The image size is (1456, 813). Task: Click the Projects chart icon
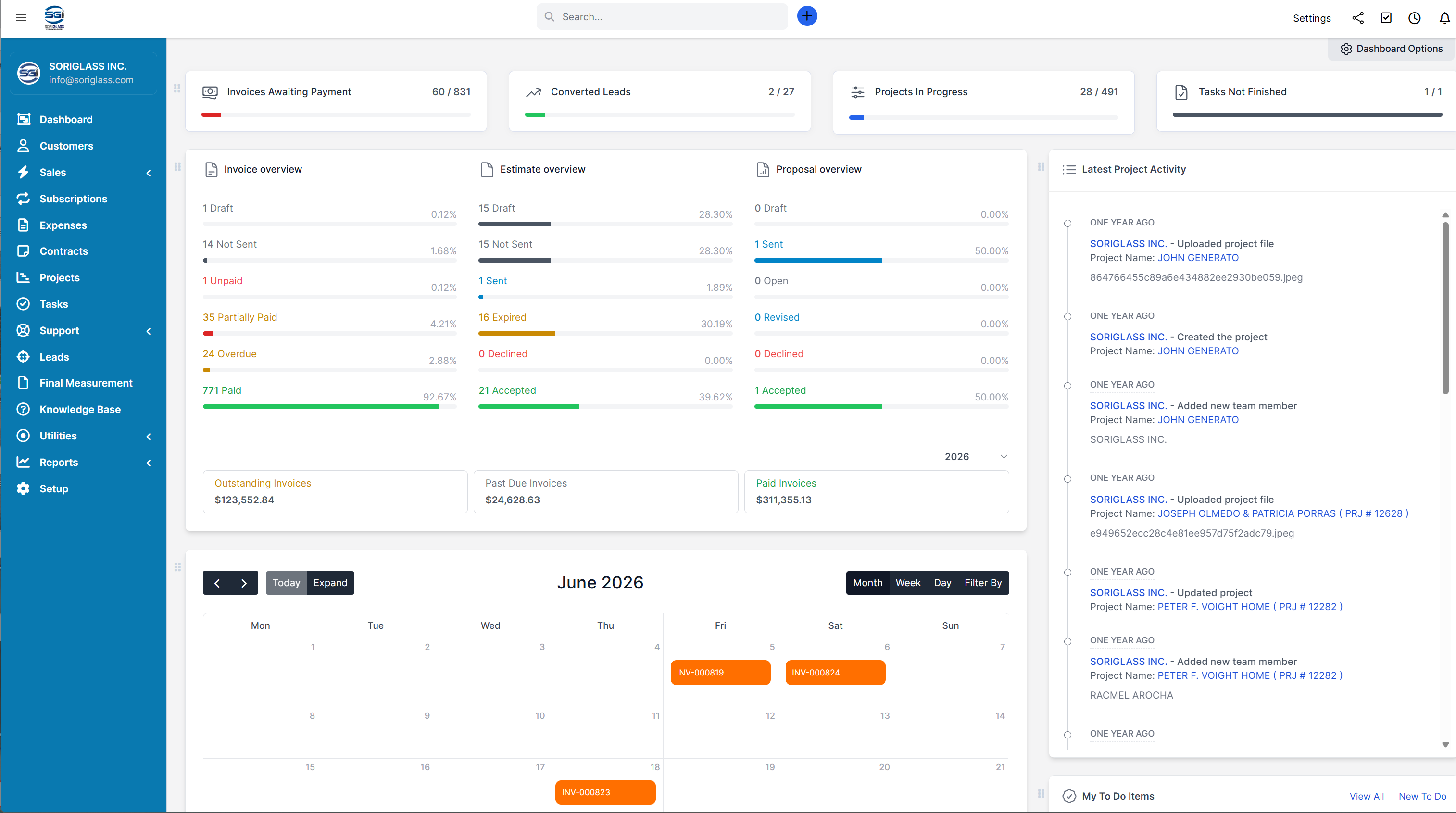tap(23, 277)
